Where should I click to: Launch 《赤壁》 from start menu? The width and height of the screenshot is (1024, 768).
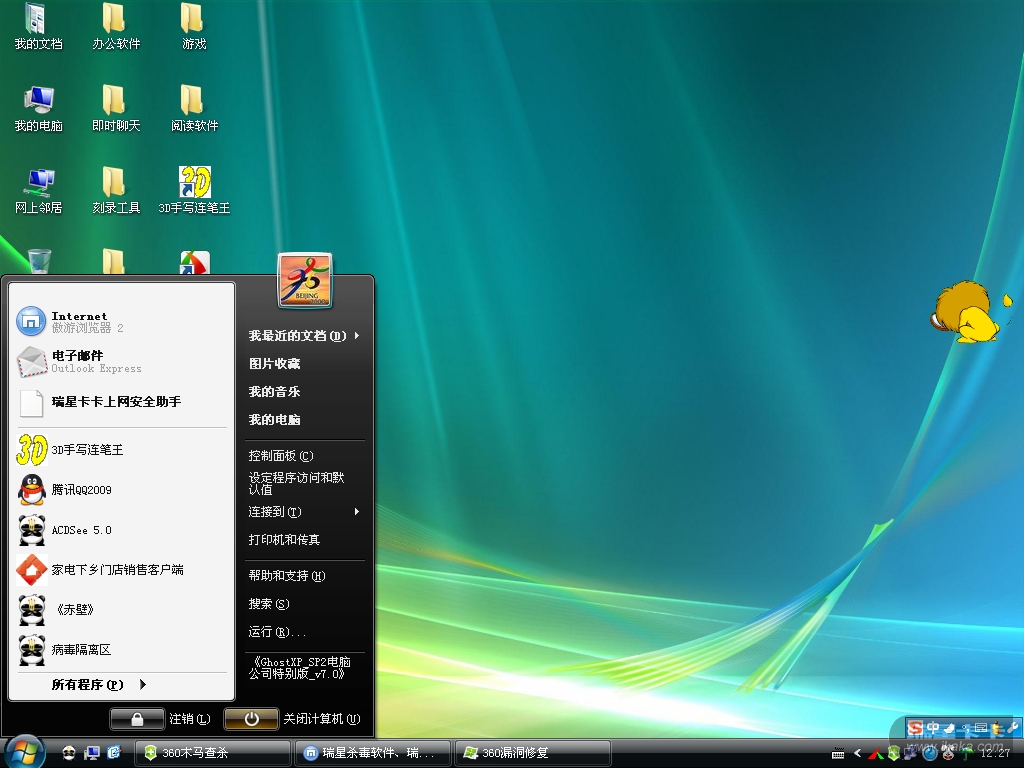121,609
